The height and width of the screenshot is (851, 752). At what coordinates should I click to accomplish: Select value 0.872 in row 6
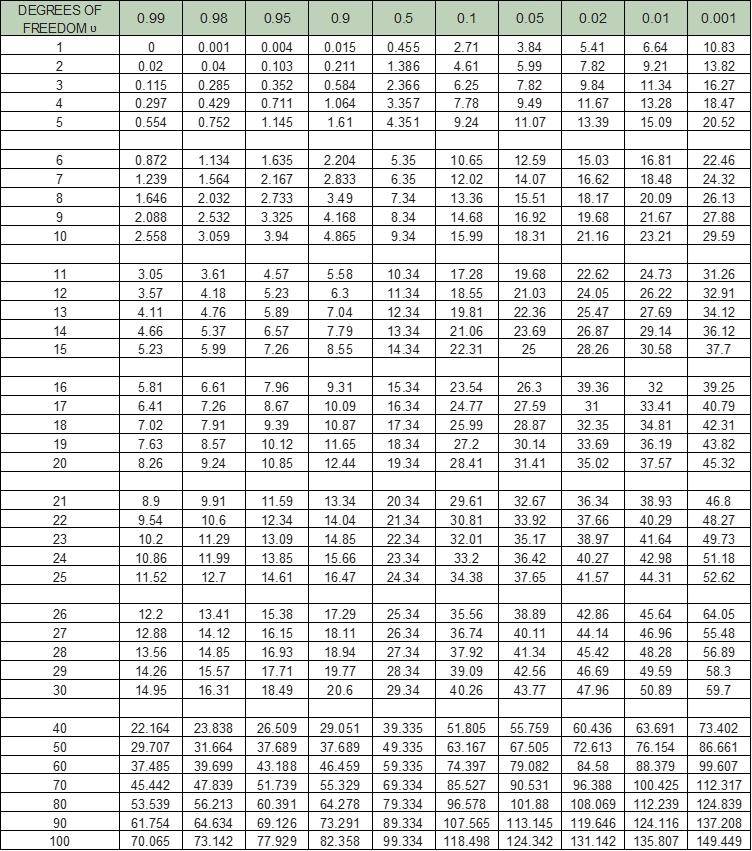[151, 160]
